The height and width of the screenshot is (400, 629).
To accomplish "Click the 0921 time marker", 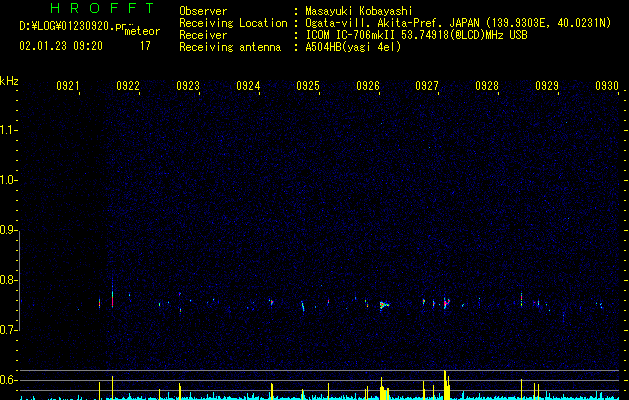I will point(68,86).
